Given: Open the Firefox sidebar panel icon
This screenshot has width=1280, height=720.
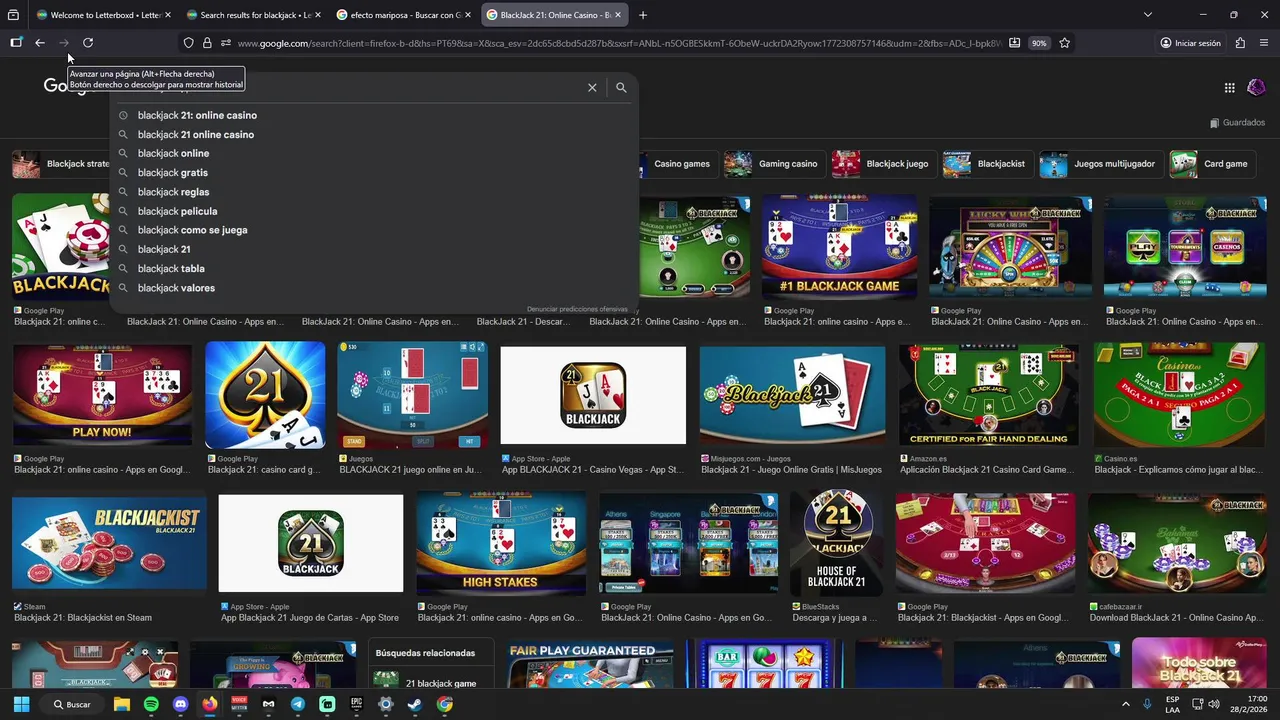Looking at the screenshot, I should (x=16, y=43).
